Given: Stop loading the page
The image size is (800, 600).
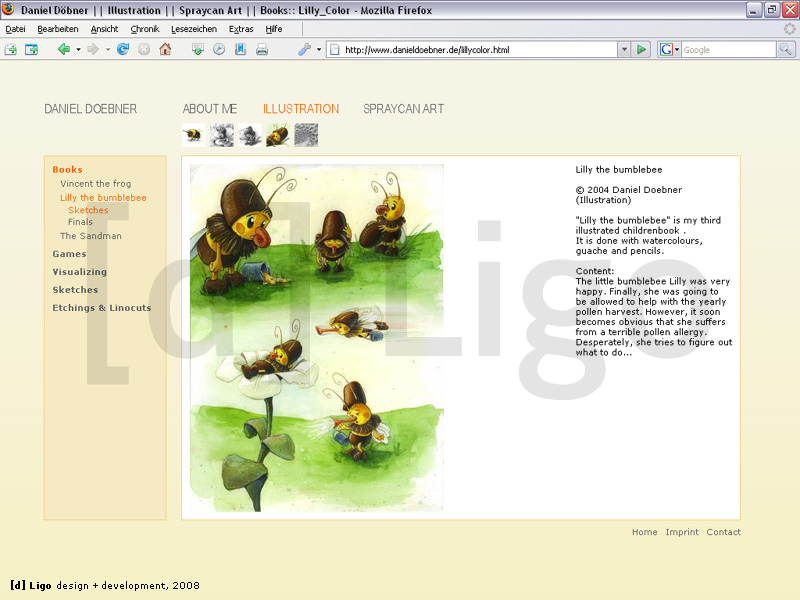Looking at the screenshot, I should tap(144, 49).
